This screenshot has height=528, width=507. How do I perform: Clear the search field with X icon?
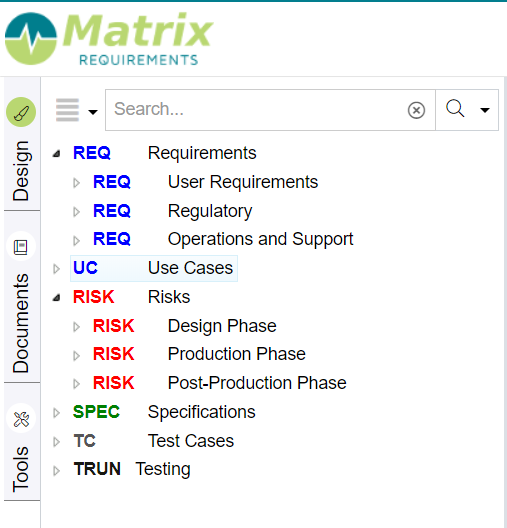416,110
